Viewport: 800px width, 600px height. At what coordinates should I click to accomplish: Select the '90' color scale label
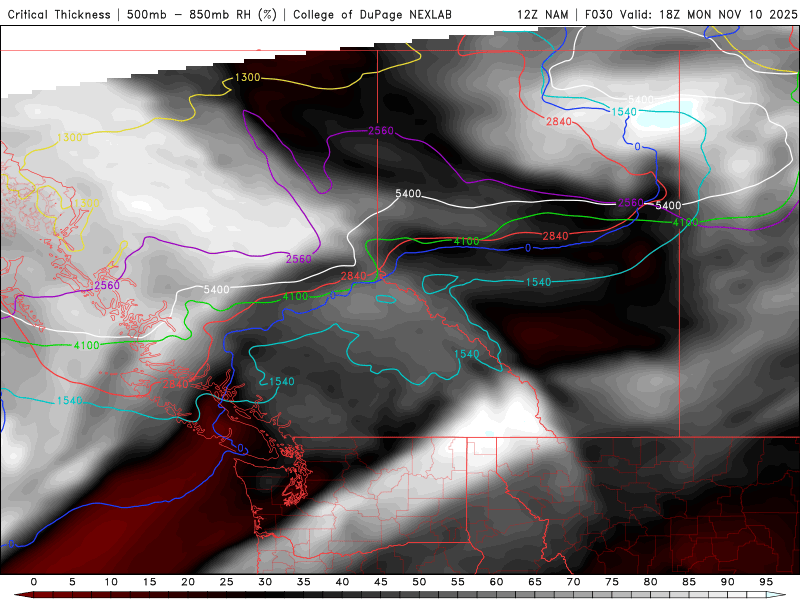tap(727, 582)
